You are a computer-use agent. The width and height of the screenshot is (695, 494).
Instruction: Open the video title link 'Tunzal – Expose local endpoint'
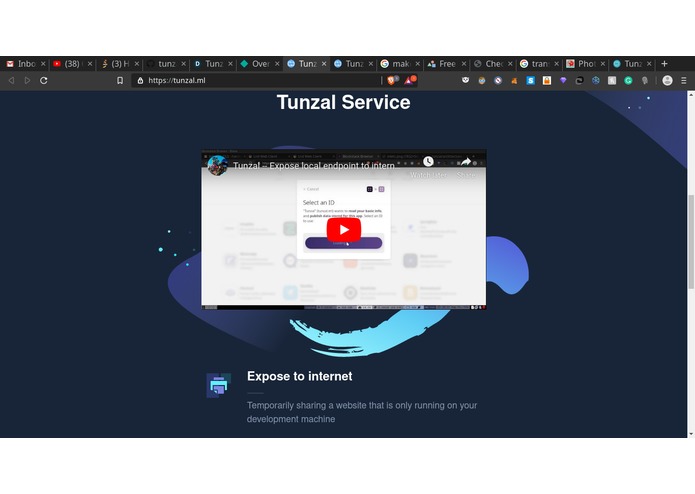[x=314, y=166]
